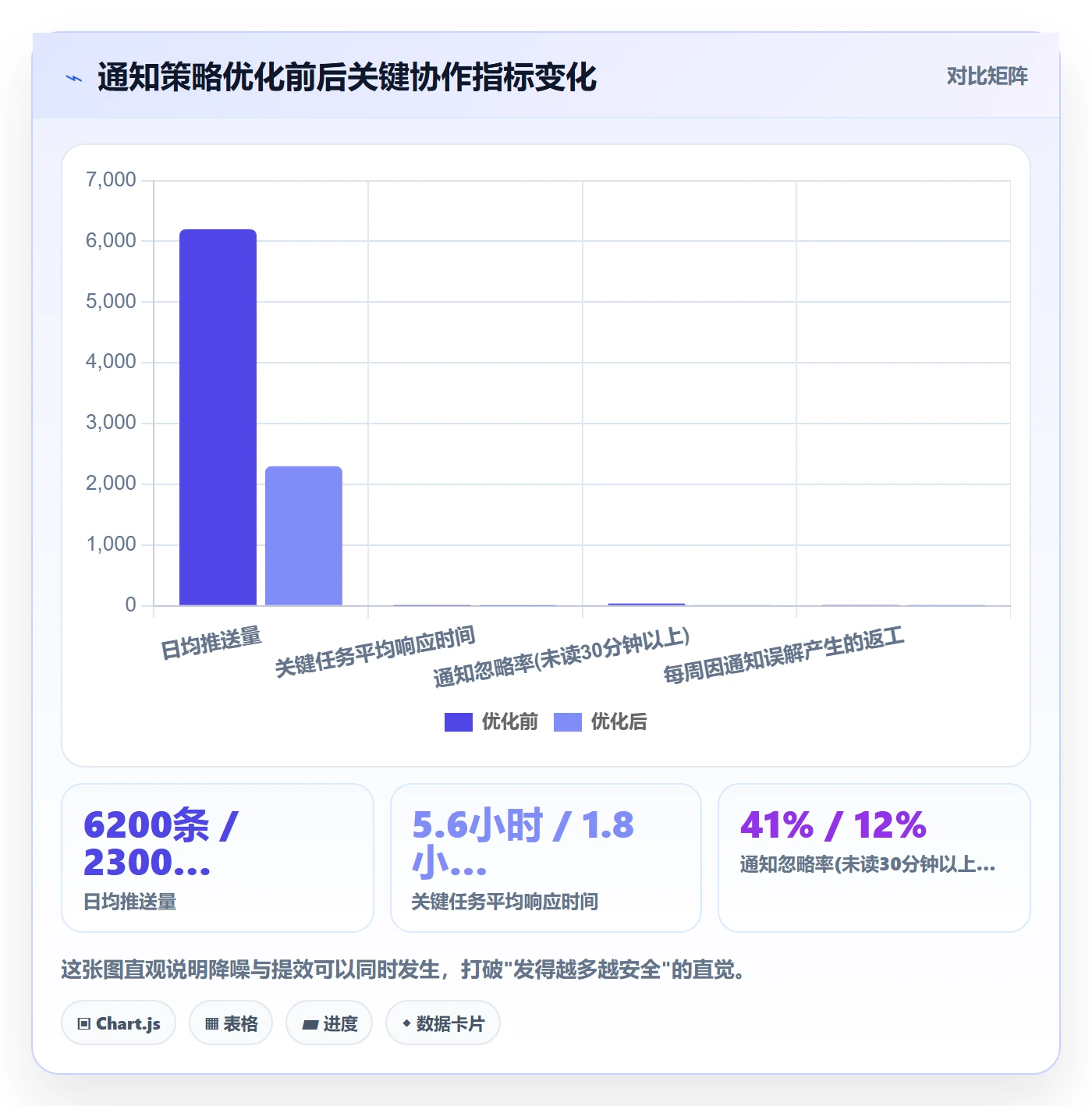Image resolution: width=1092 pixels, height=1106 pixels.
Task: Click the 通知忽略率(未读30分钟以上) x-axis label
Action: pos(562,658)
